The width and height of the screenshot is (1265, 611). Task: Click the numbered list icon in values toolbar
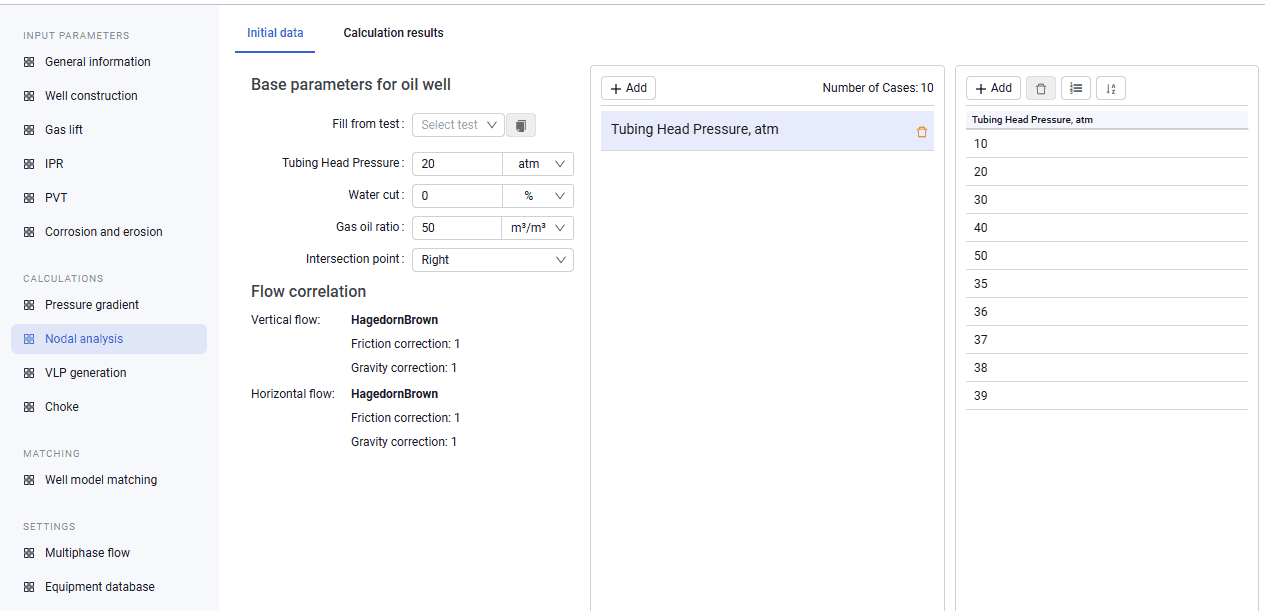[1076, 88]
